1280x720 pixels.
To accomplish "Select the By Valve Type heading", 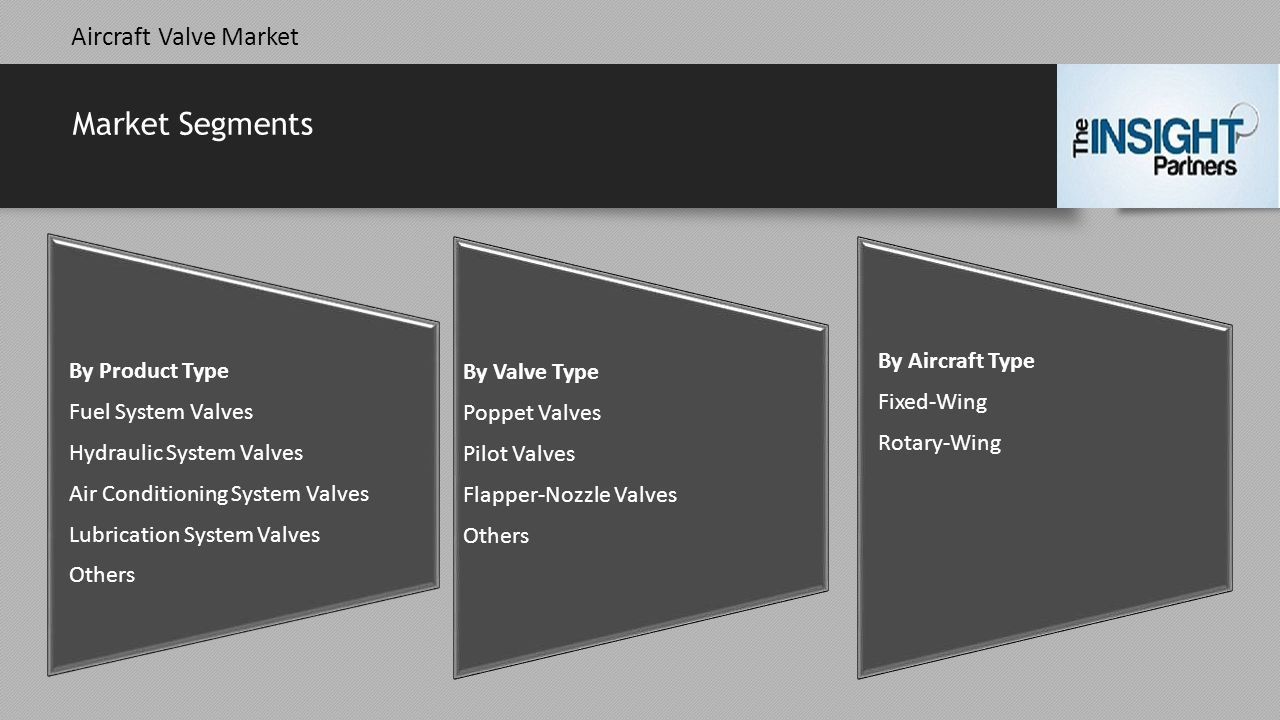I will click(530, 372).
